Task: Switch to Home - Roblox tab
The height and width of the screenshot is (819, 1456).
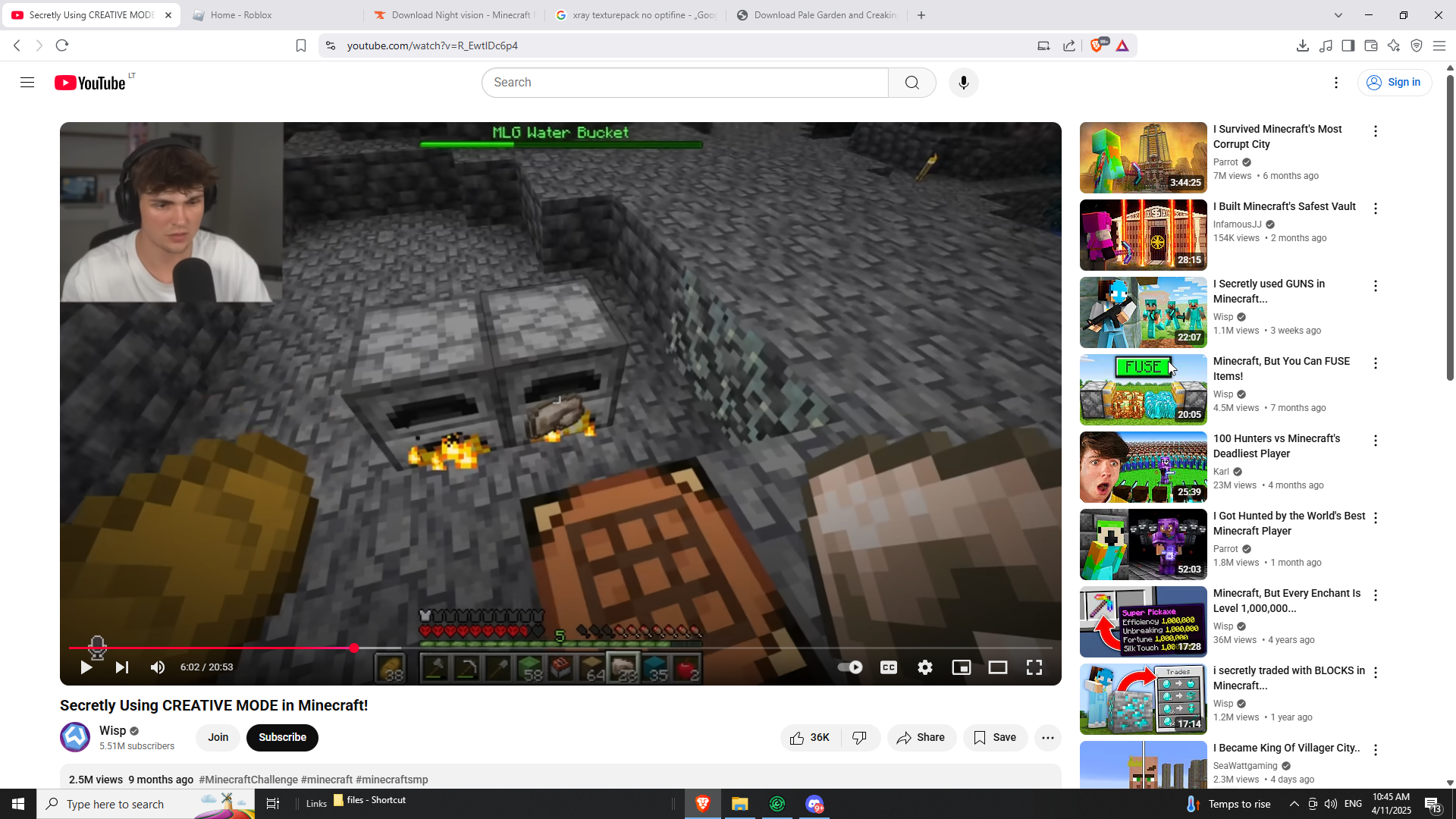Action: tap(241, 15)
